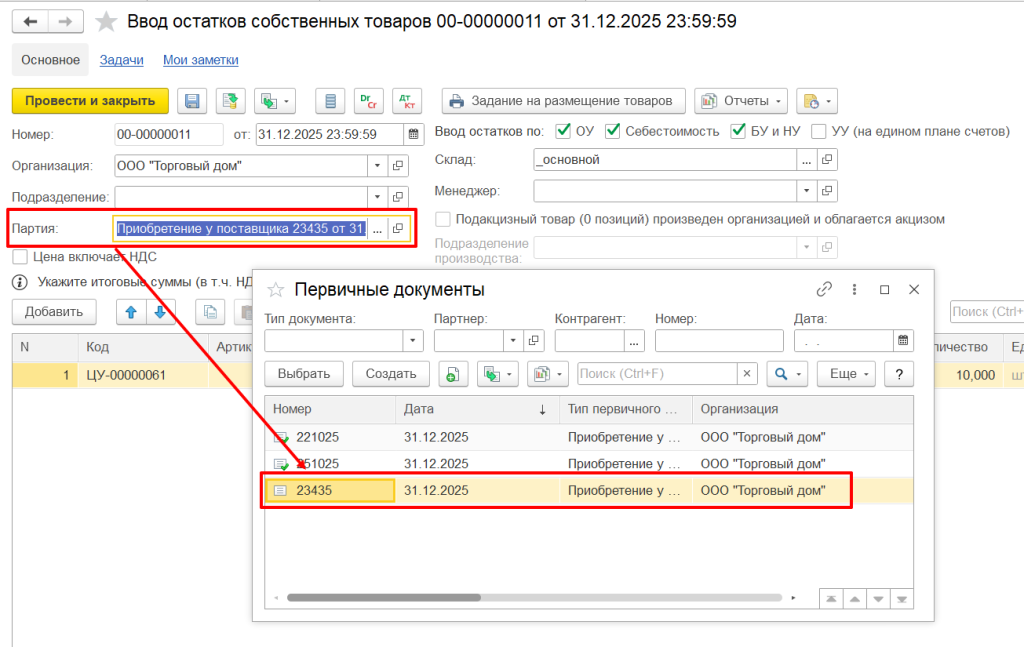The width and height of the screenshot is (1024, 647).
Task: Uncheck the ОУ checkbox
Action: (563, 131)
